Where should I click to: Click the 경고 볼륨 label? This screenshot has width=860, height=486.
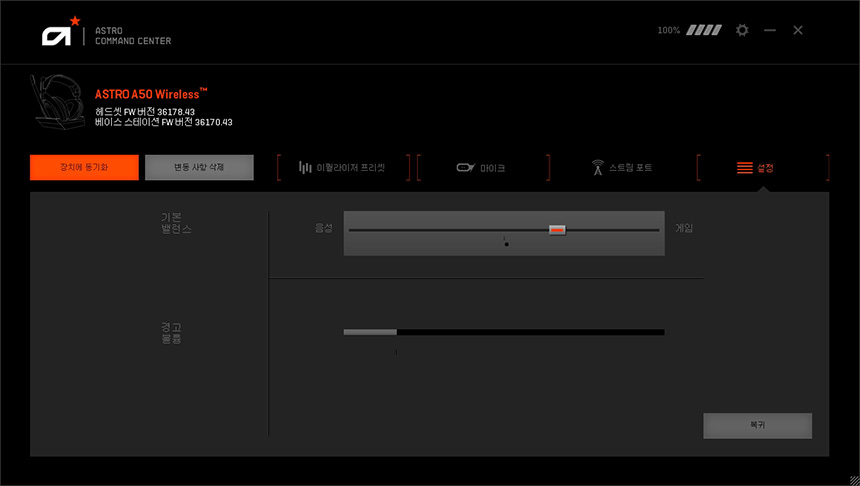click(171, 333)
